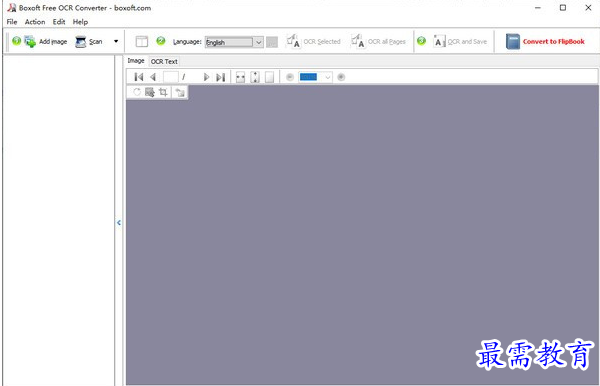Click the deskew image icon

(150, 92)
